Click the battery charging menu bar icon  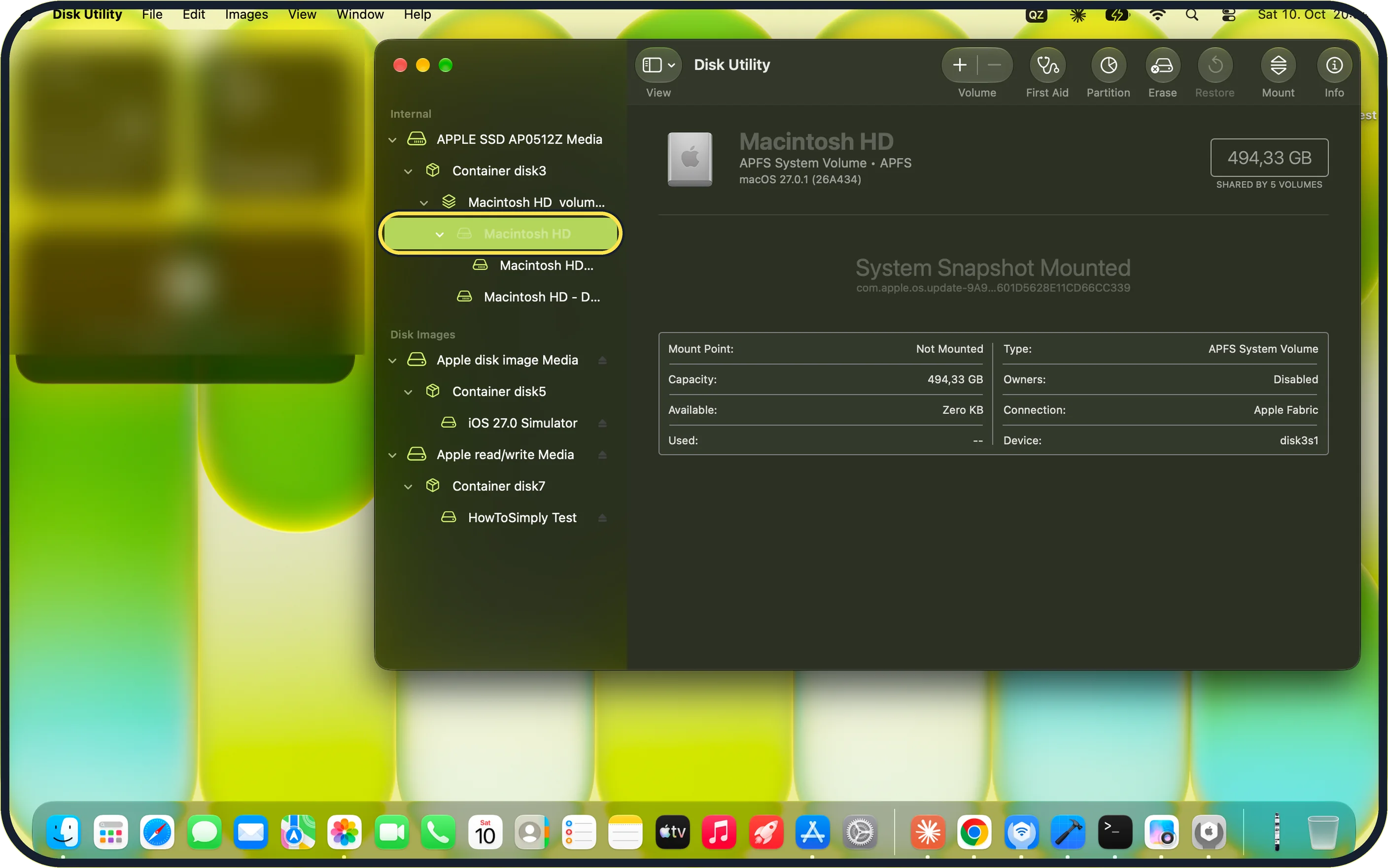[x=1116, y=15]
